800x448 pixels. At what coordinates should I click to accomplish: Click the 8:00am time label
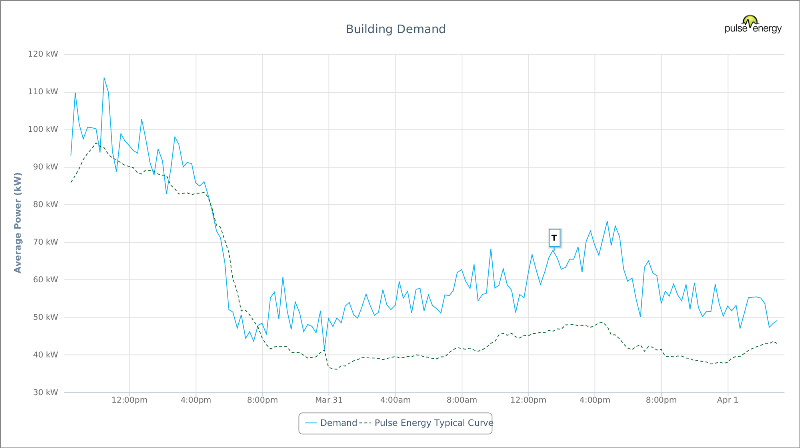(x=462, y=400)
